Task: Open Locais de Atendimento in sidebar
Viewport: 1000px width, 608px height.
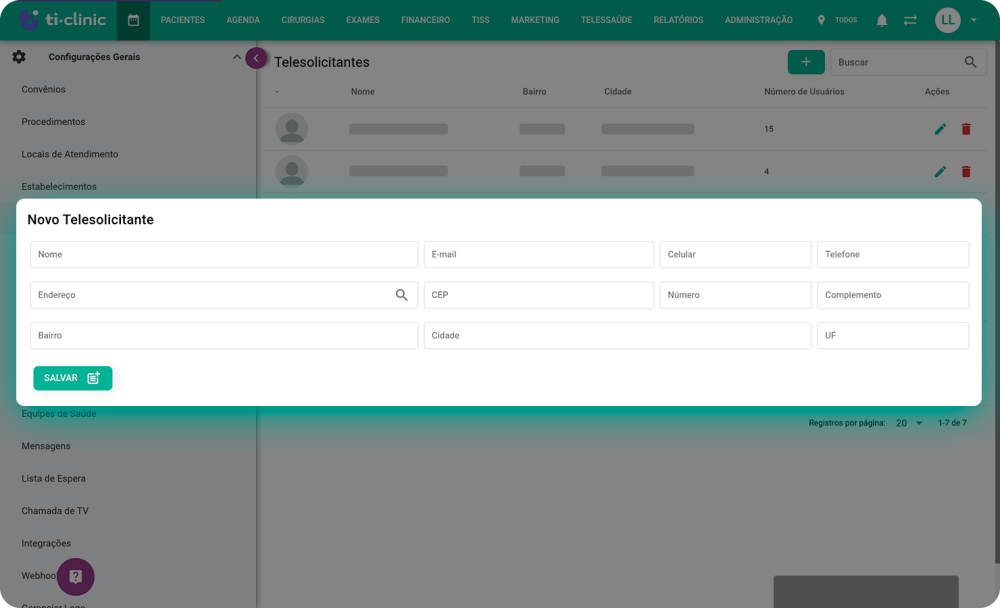Action: tap(70, 154)
